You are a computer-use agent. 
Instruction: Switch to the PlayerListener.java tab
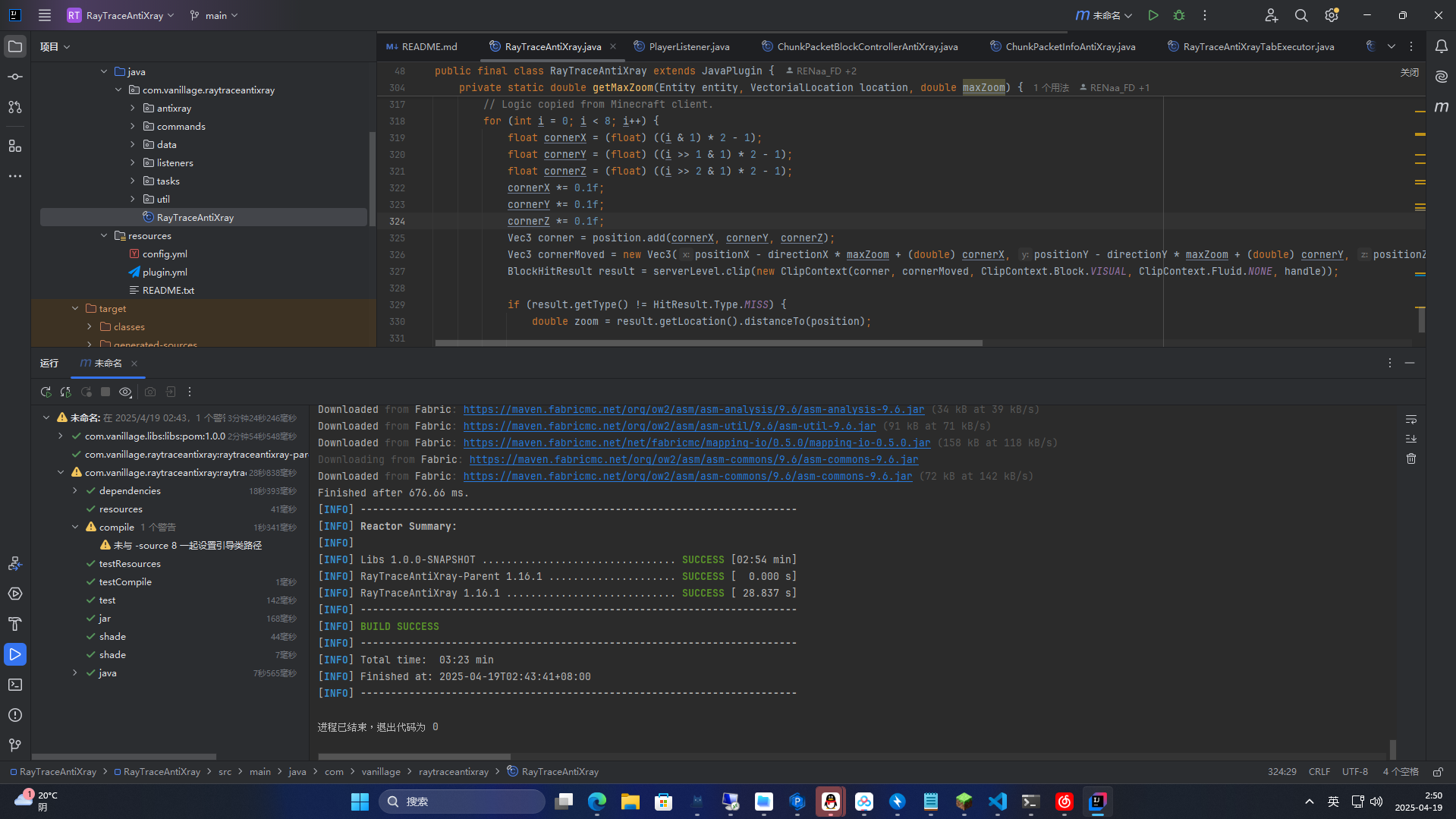pyautogui.click(x=688, y=46)
